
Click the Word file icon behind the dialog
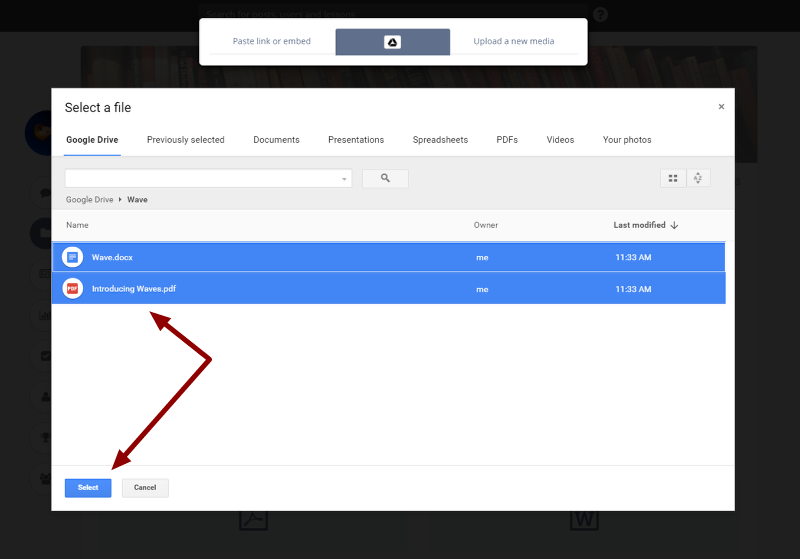pos(584,520)
